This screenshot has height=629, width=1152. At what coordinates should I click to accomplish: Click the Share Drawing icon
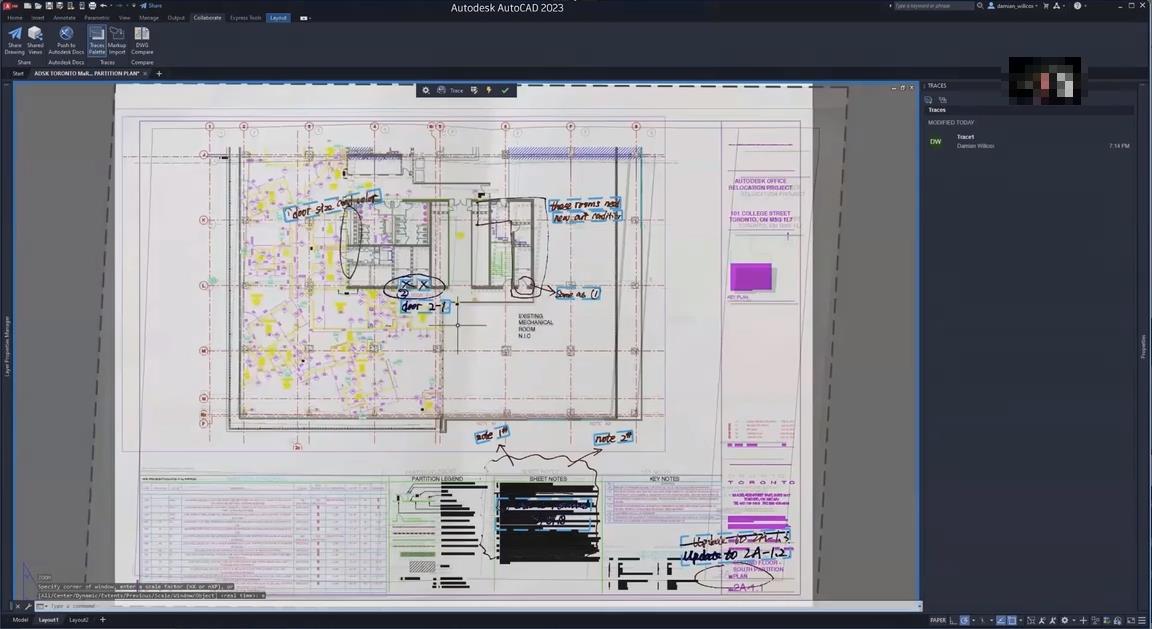(15, 40)
